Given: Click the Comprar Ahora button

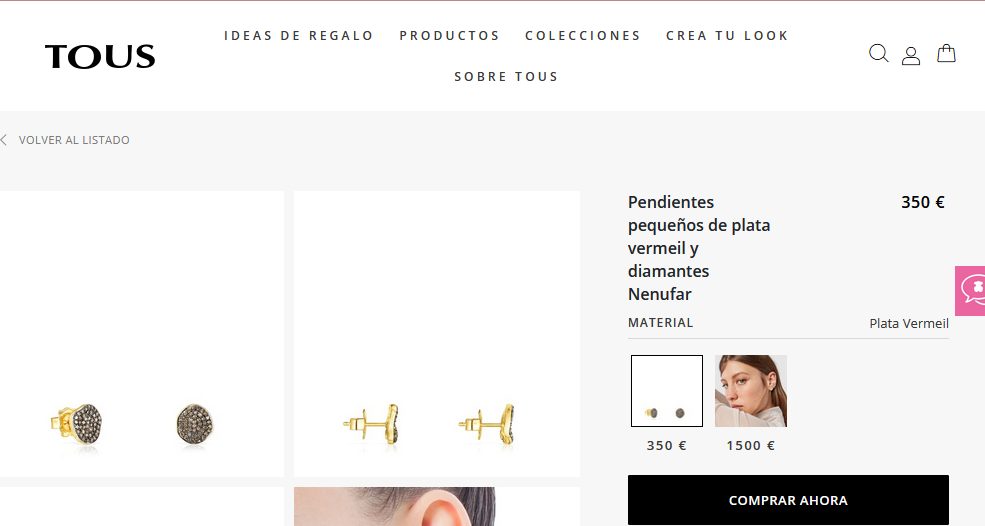Looking at the screenshot, I should click(788, 500).
